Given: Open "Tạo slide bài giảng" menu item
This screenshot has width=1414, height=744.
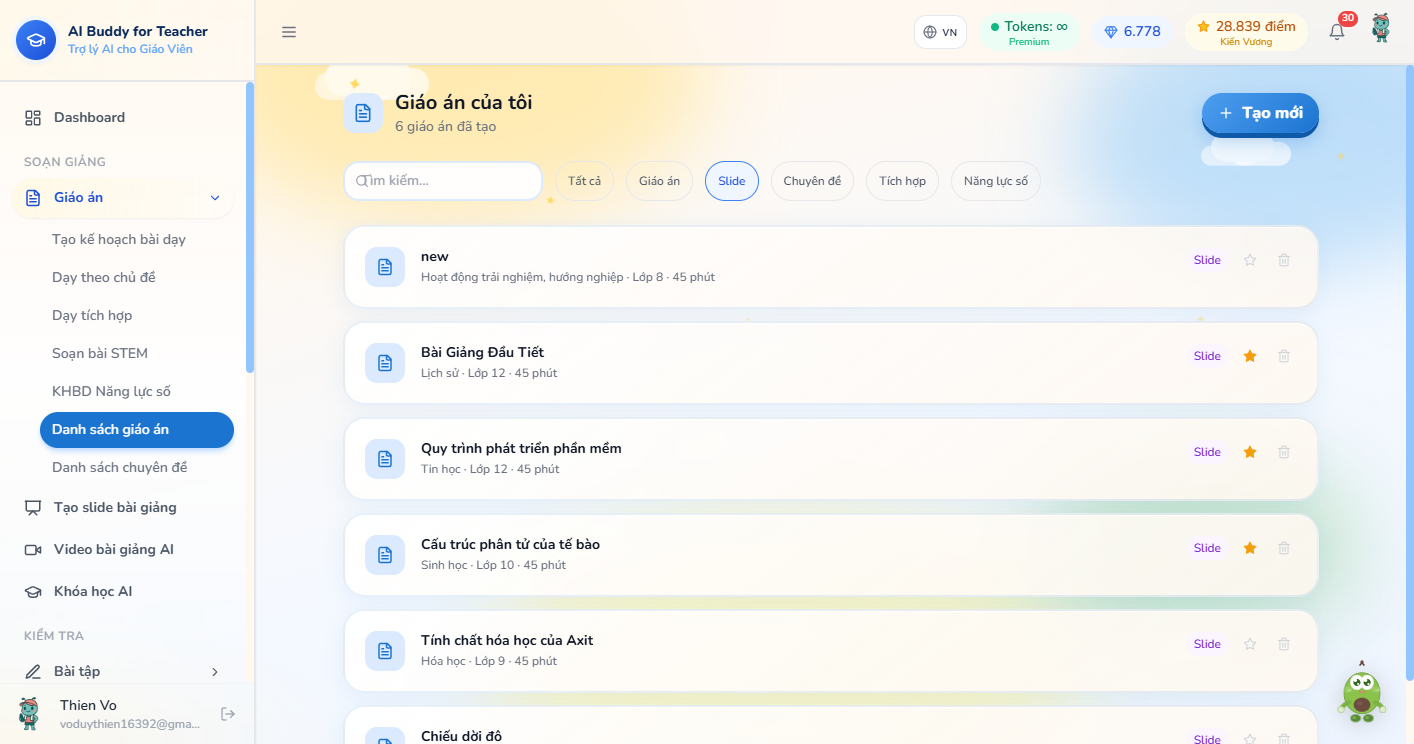Looking at the screenshot, I should [x=123, y=508].
